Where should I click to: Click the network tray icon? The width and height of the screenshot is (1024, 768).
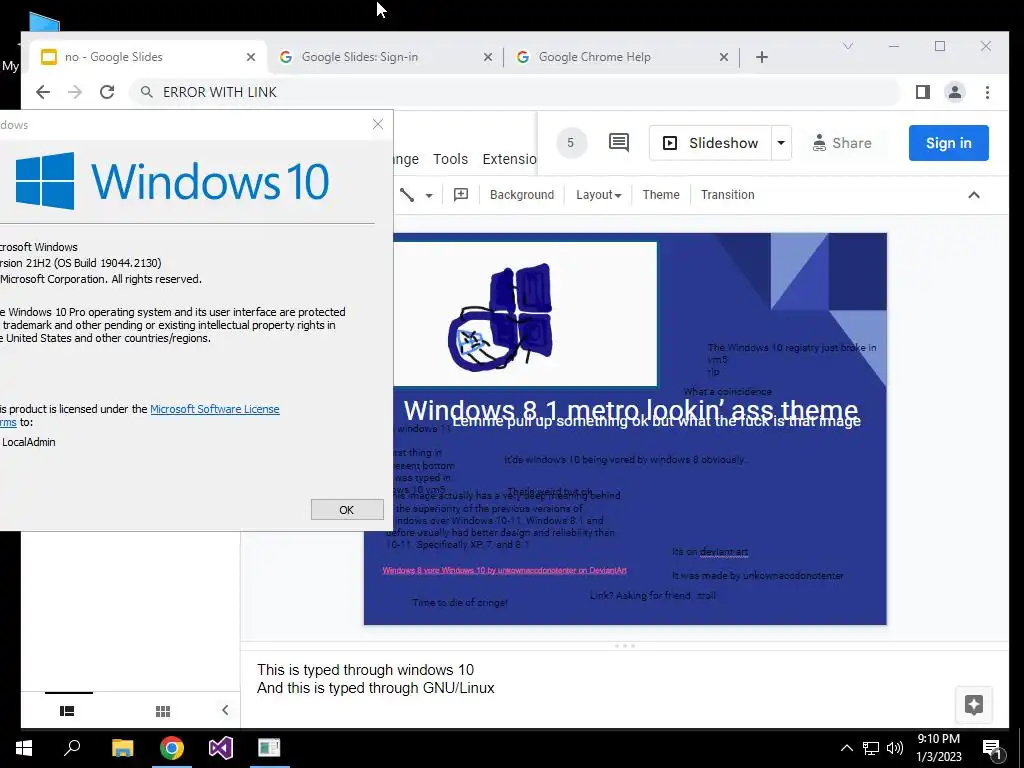(871, 748)
